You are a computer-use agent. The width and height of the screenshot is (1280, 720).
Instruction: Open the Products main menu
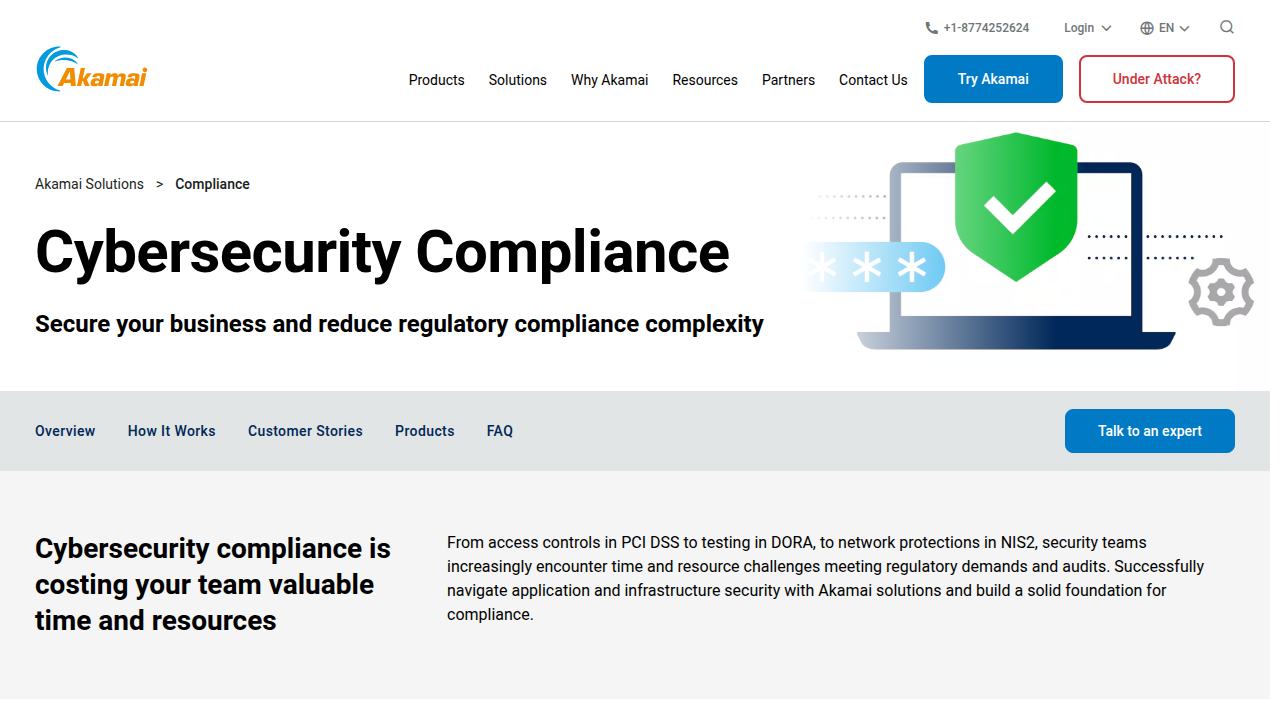tap(437, 80)
